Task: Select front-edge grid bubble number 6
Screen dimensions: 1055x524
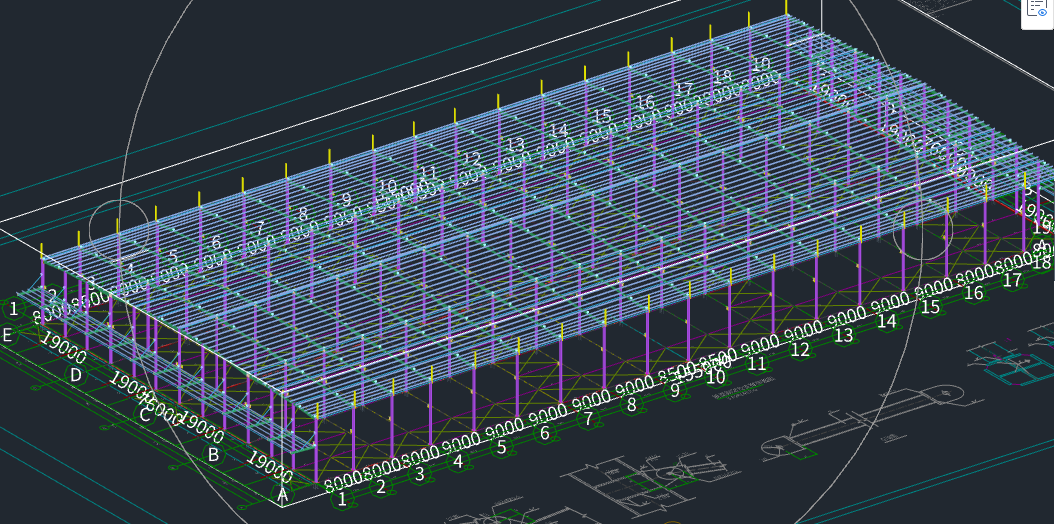Action: point(544,433)
